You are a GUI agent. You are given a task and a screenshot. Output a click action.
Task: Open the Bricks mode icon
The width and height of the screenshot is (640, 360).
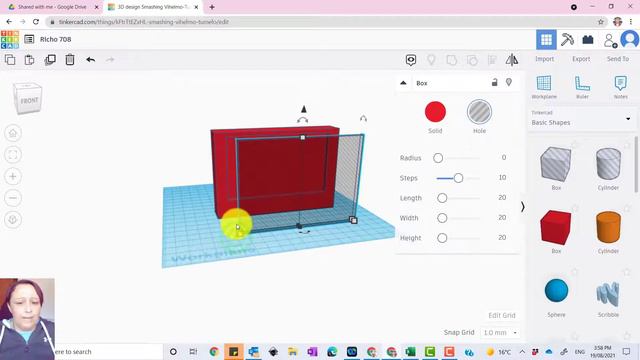coord(588,40)
